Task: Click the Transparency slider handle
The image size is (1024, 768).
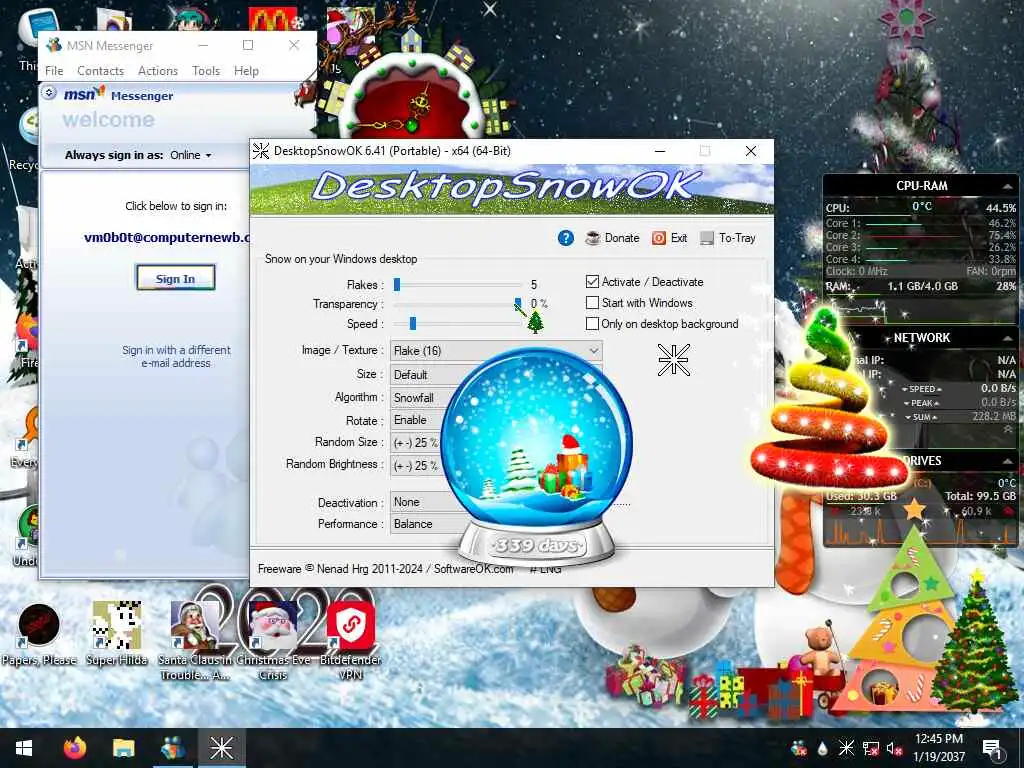Action: pyautogui.click(x=518, y=304)
